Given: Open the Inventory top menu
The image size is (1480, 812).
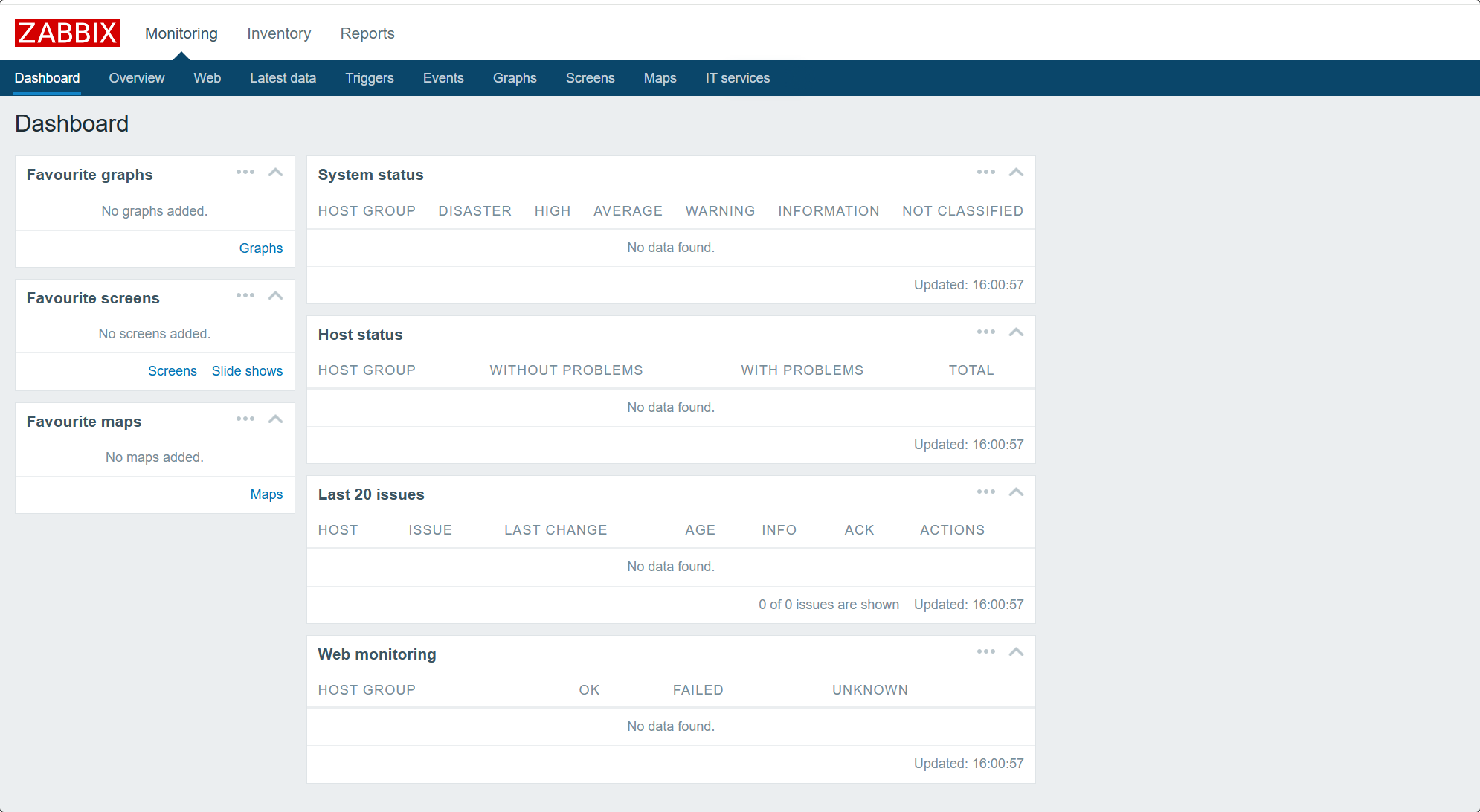Looking at the screenshot, I should pos(279,33).
